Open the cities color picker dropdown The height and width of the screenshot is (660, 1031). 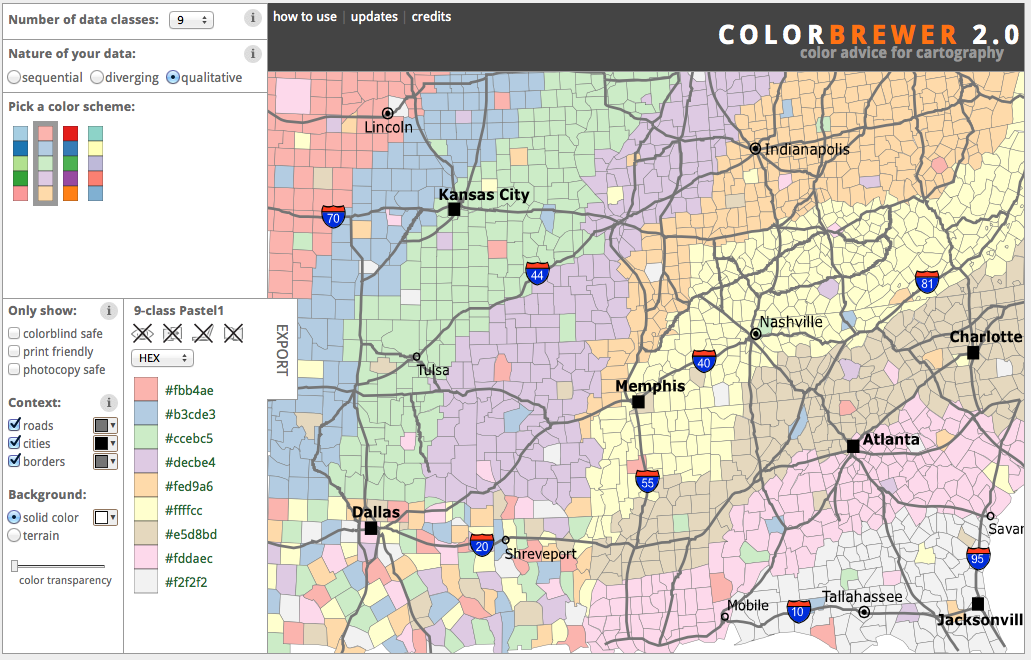[x=105, y=444]
